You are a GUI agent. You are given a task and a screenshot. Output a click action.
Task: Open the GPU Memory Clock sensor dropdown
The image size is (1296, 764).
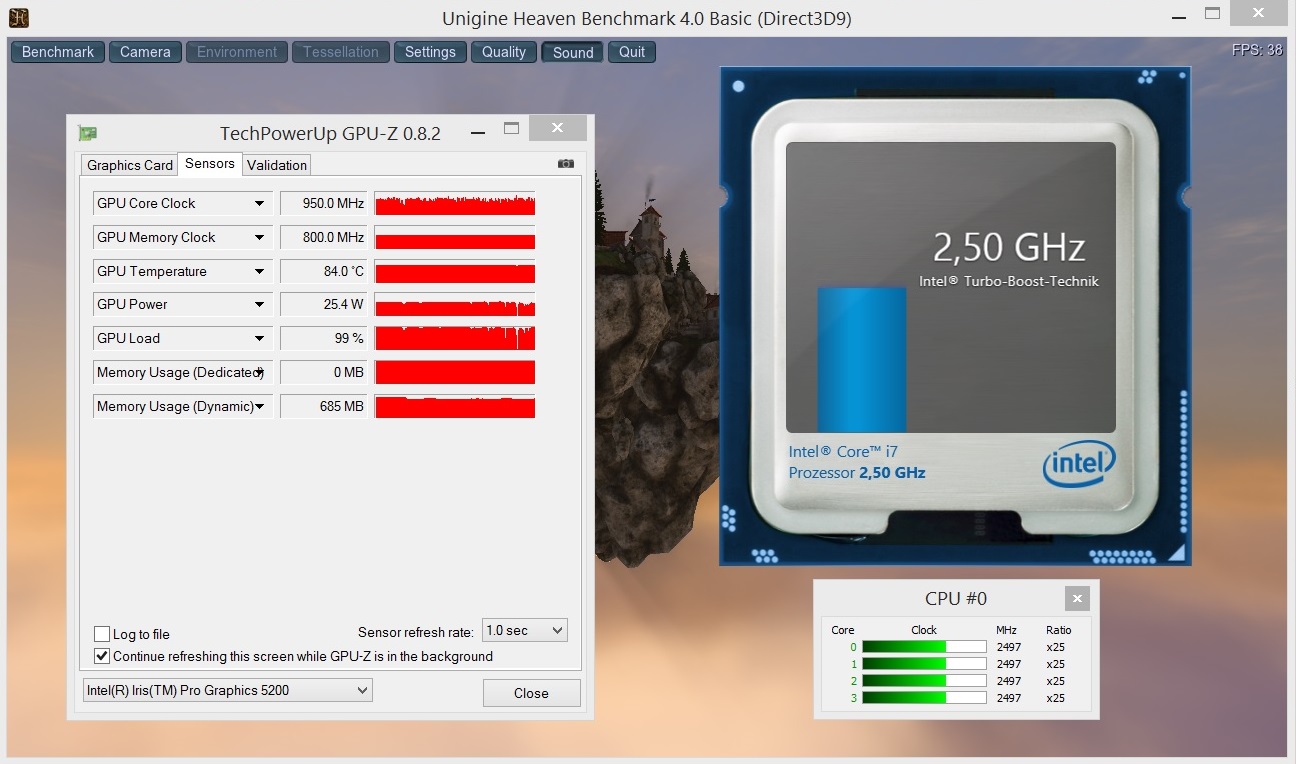tap(259, 237)
